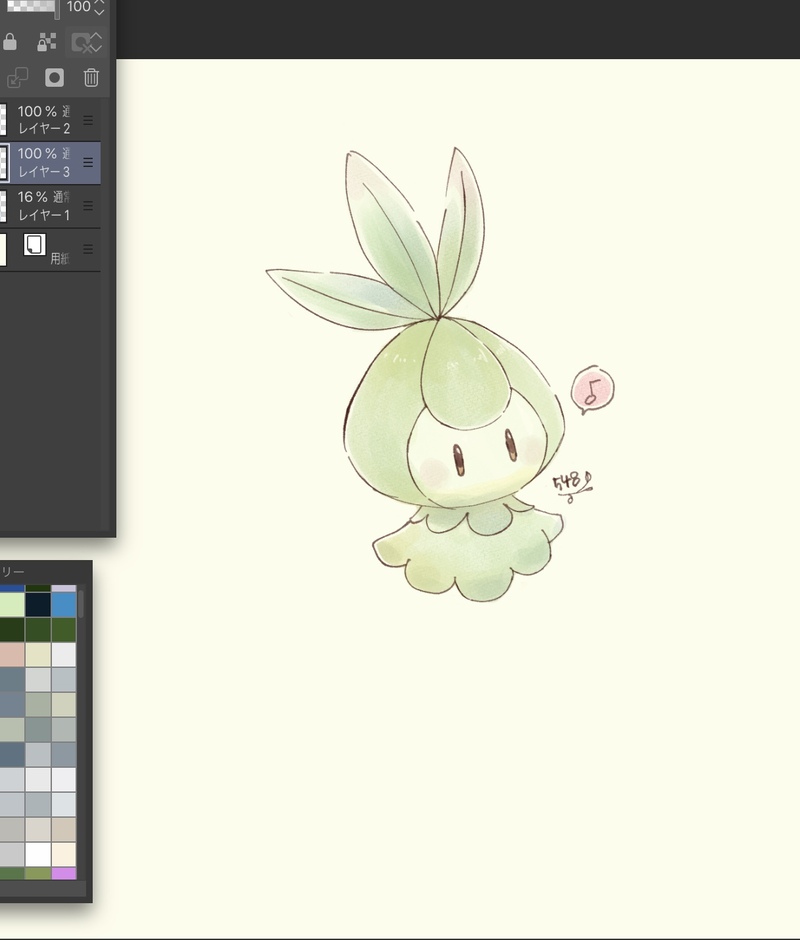Click the Transfer to Lower Layer icon
Screen dimensions: 800x940
[17, 77]
